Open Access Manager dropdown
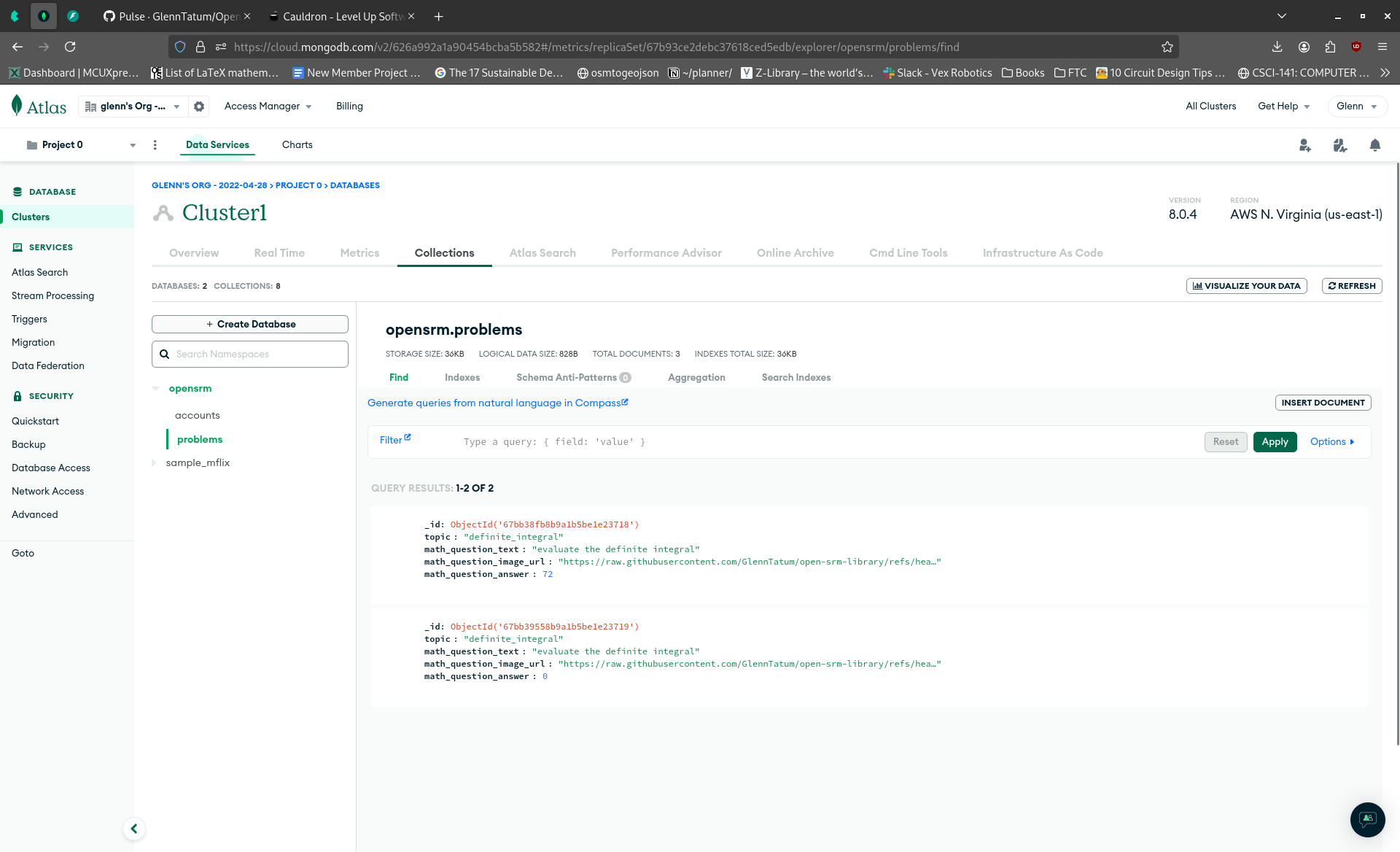 coord(268,106)
